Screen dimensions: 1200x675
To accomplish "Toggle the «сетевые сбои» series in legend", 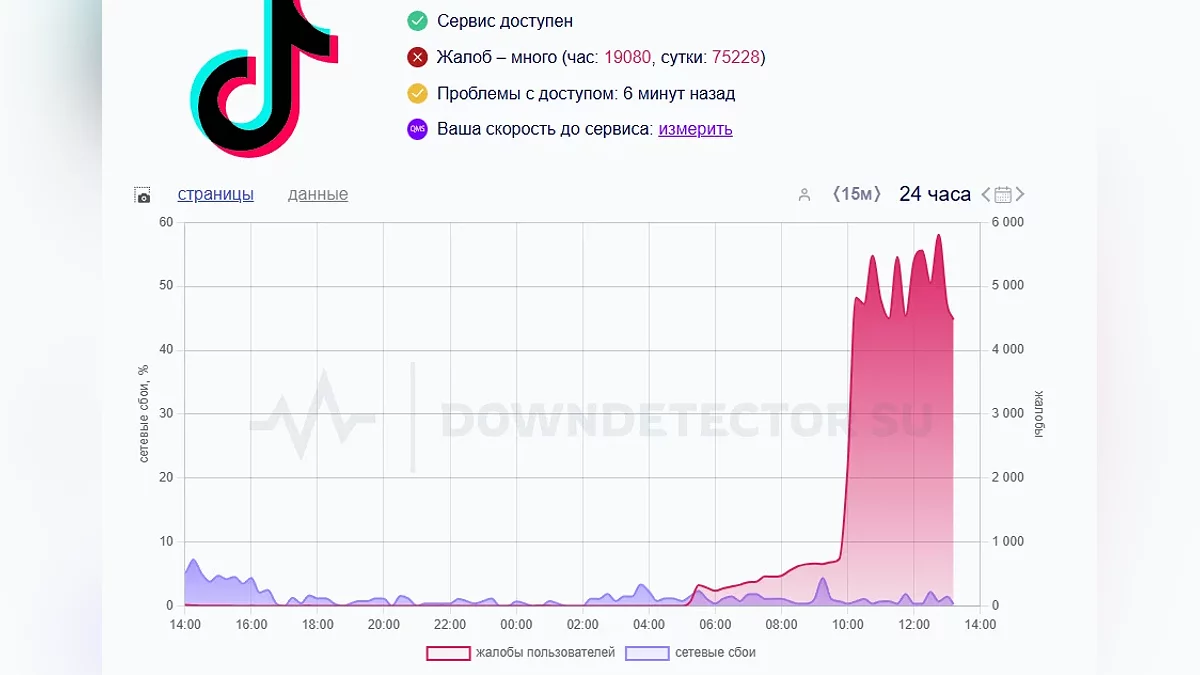I will (x=690, y=653).
